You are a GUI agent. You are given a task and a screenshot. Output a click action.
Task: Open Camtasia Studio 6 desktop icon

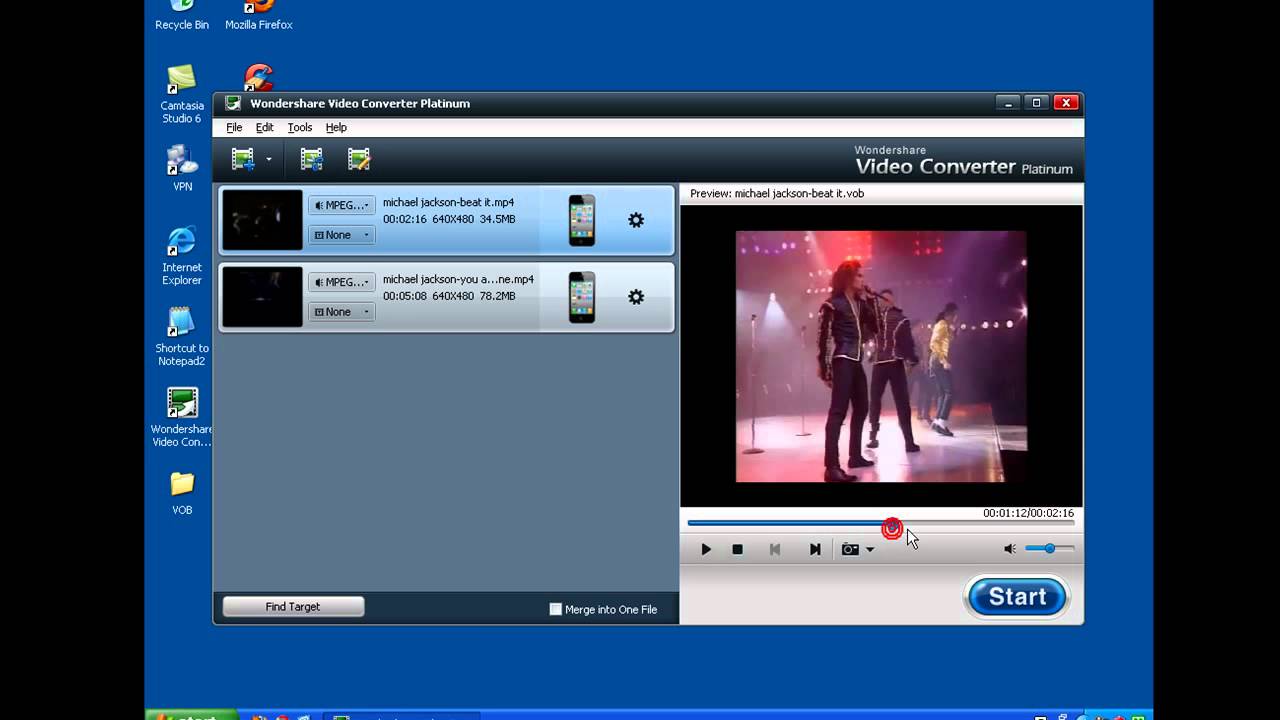(182, 94)
